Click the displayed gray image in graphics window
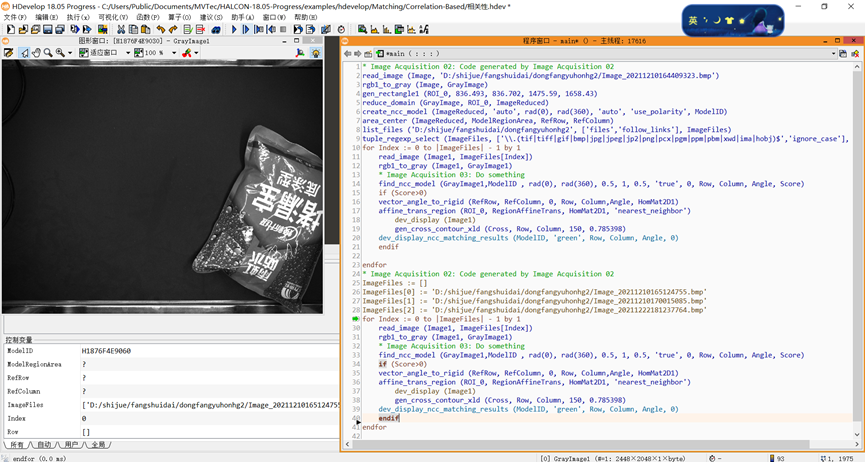 [x=162, y=187]
